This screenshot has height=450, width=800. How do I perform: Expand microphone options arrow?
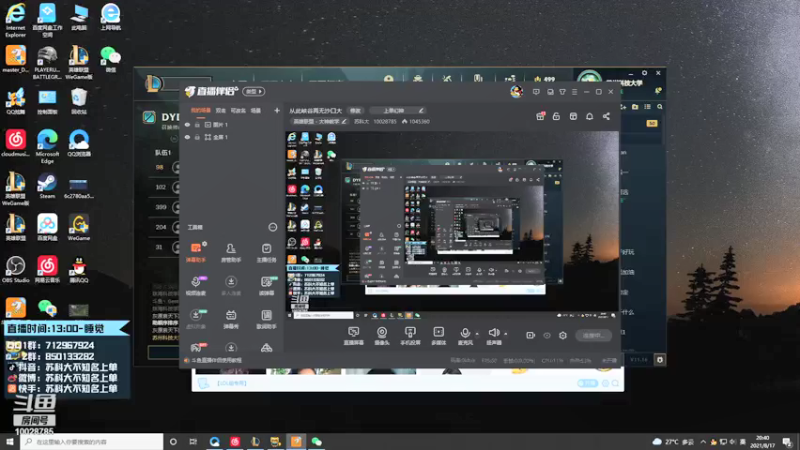(477, 334)
